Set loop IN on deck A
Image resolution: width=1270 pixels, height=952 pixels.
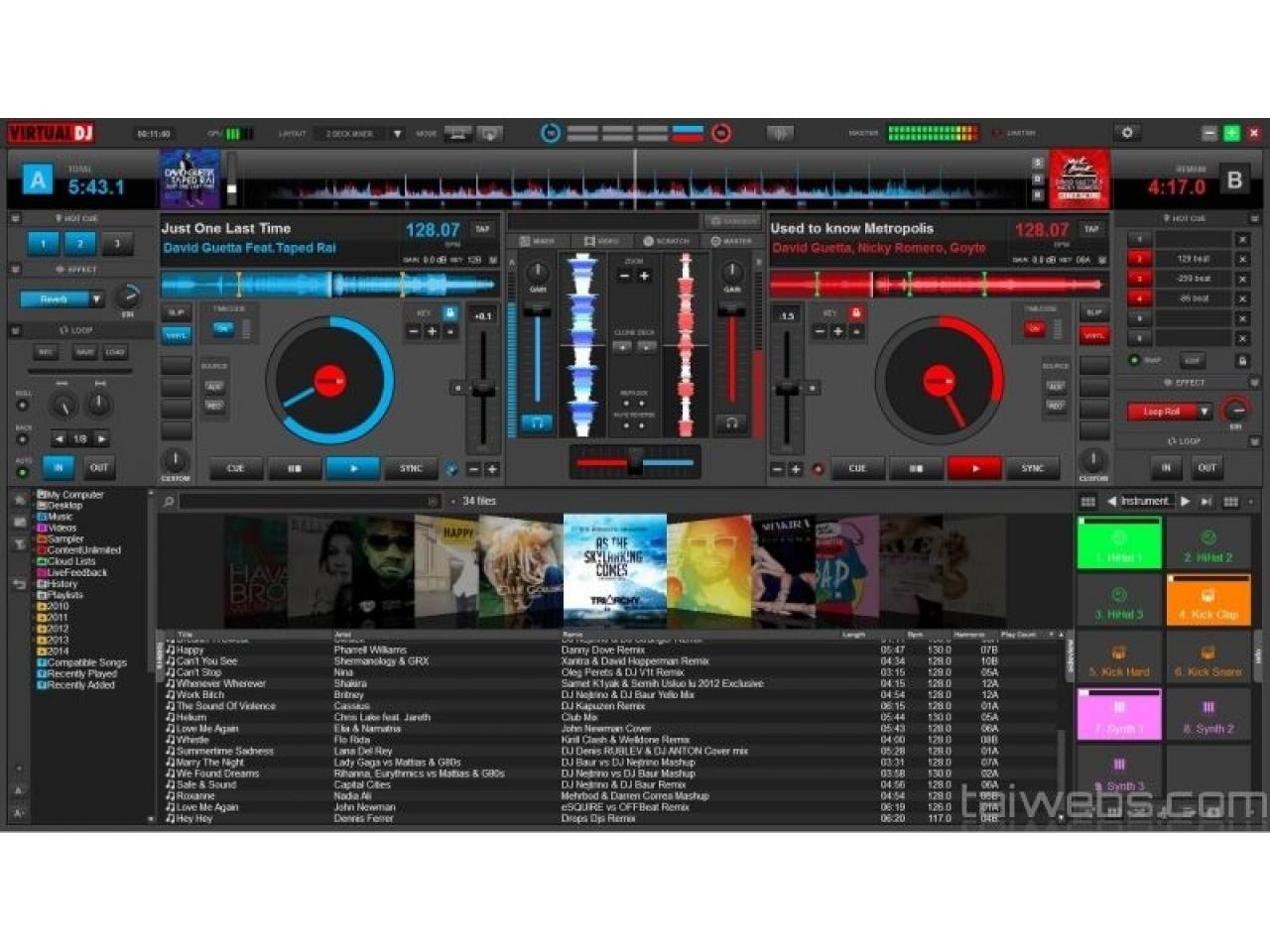click(59, 467)
